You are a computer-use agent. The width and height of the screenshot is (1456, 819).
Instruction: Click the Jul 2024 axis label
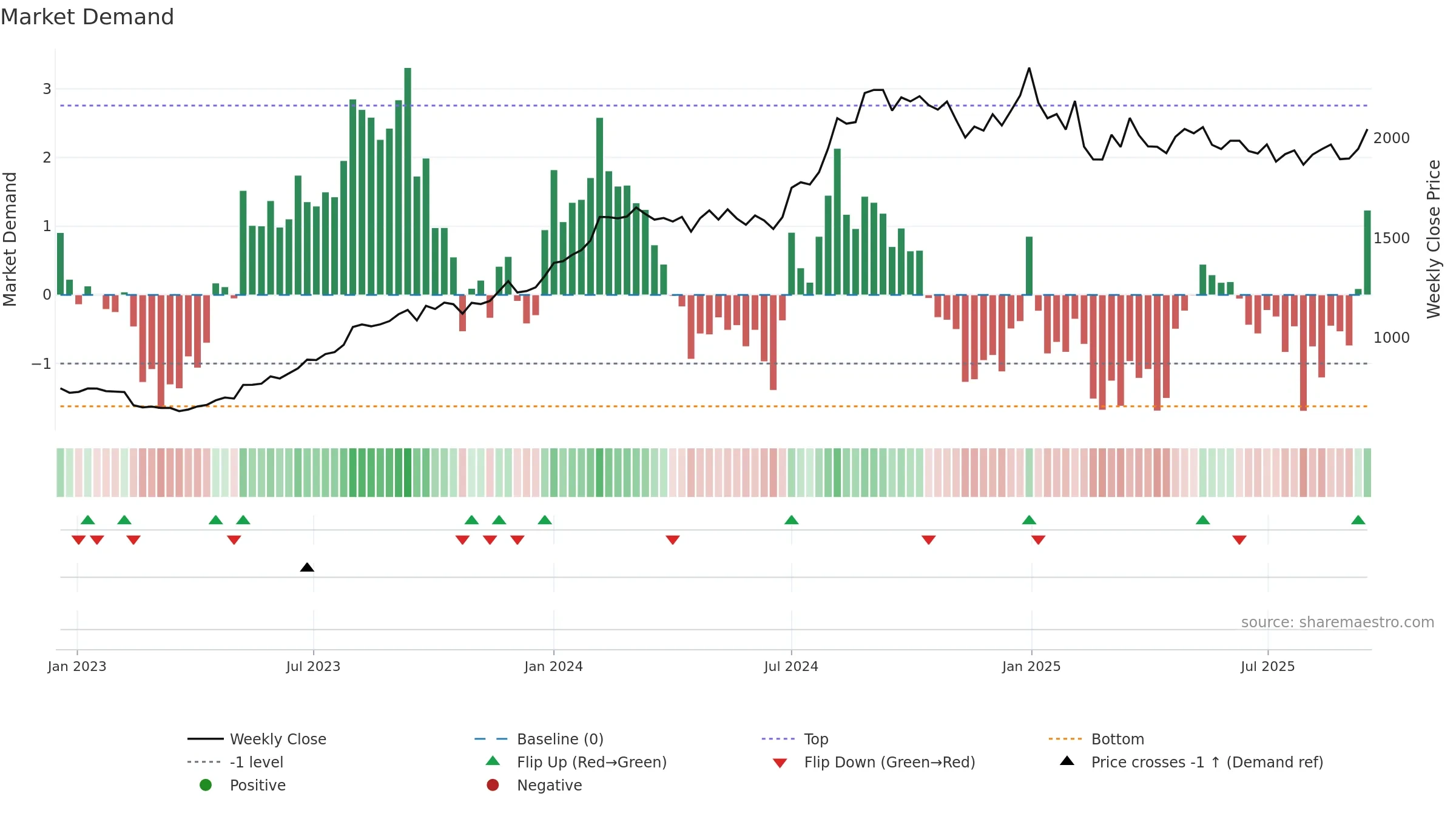[x=791, y=666]
